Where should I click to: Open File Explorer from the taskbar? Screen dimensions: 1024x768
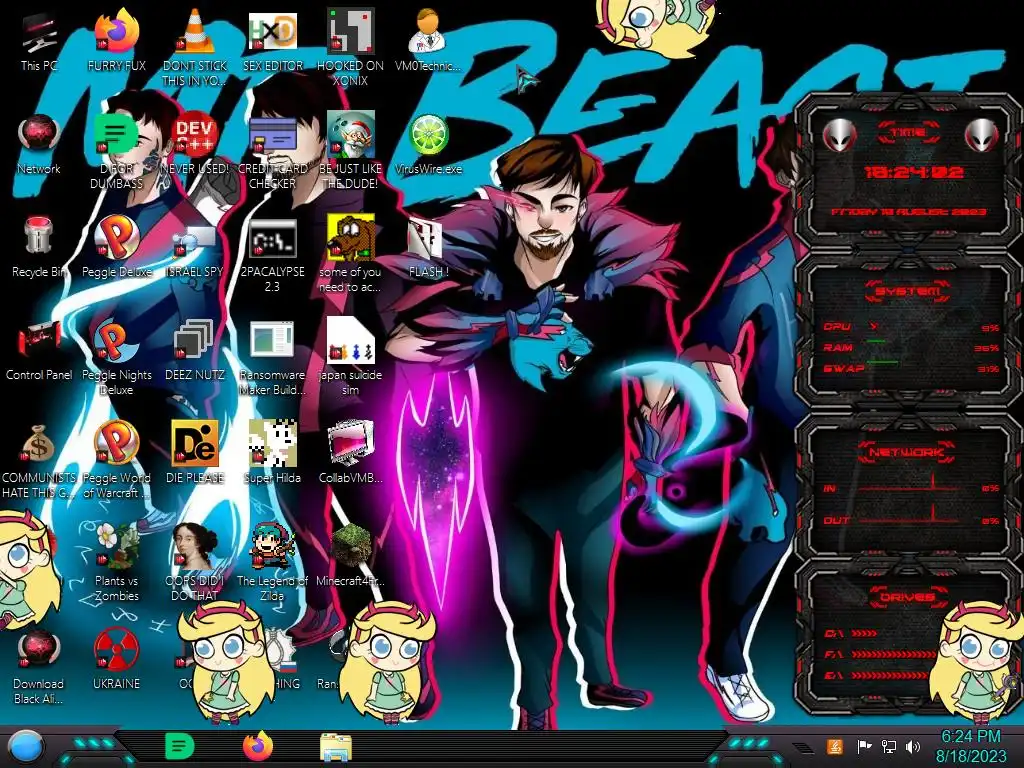tap(336, 747)
